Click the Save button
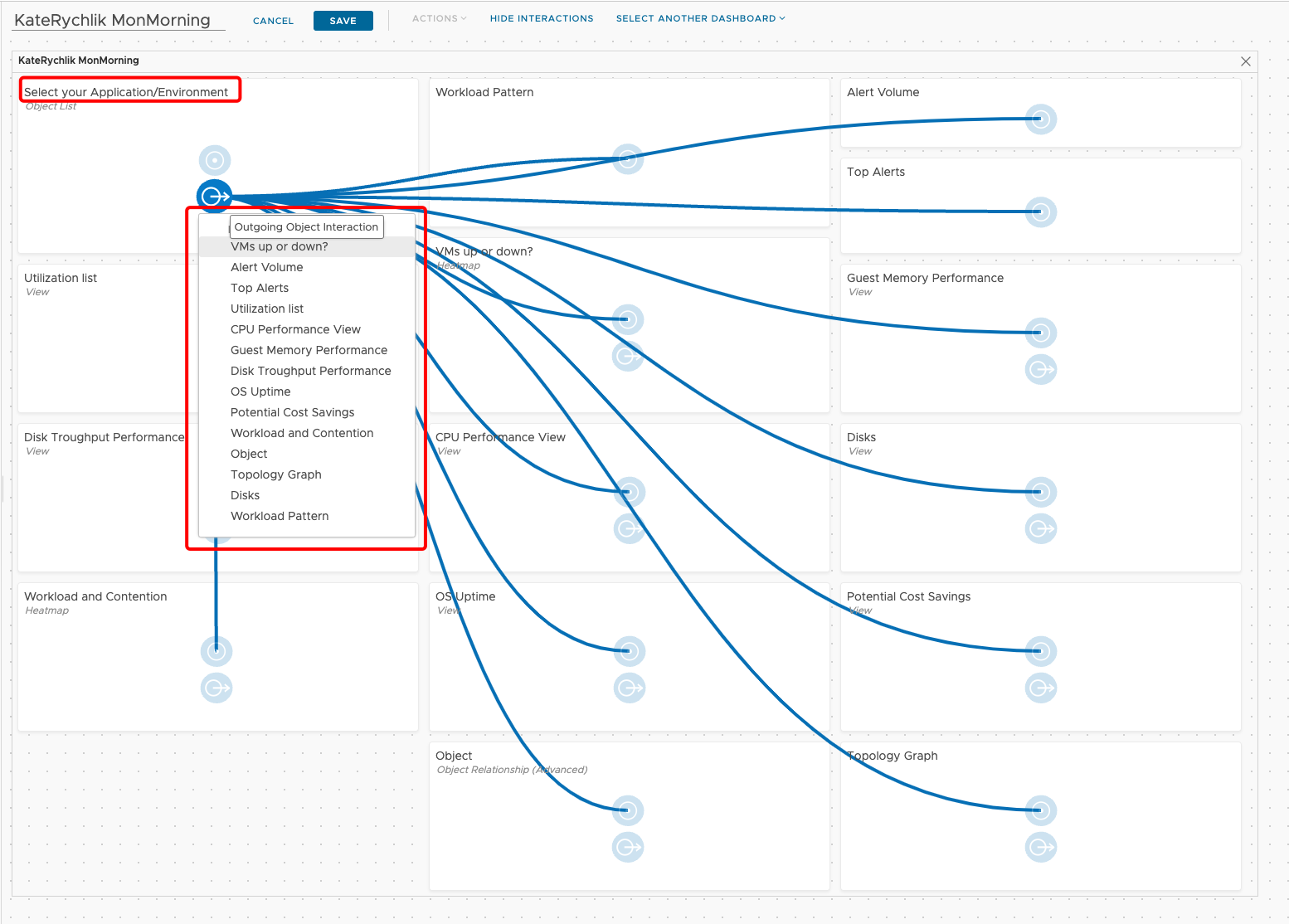Image resolution: width=1289 pixels, height=924 pixels. coord(343,20)
